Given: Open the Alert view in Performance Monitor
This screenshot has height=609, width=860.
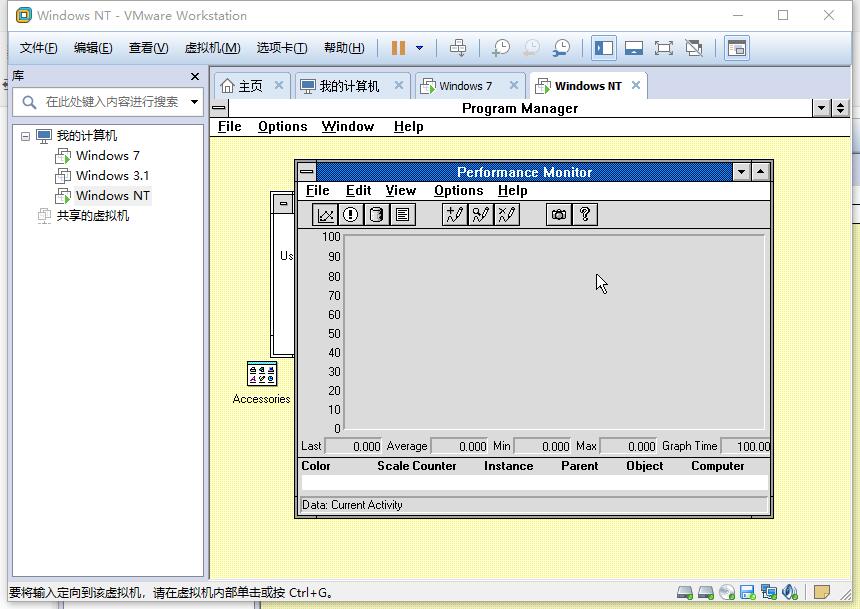Looking at the screenshot, I should tap(350, 215).
